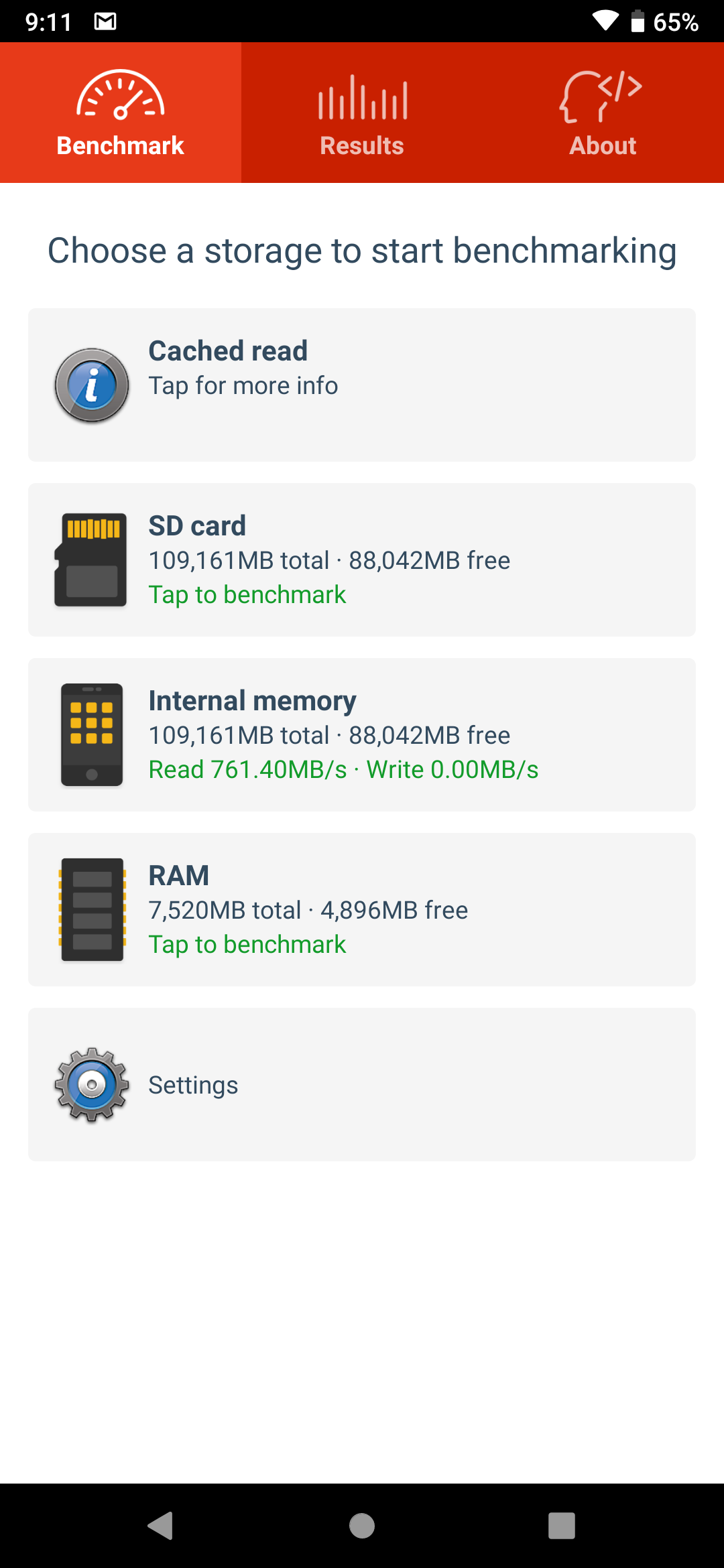Tap the About head-with-code icon

[x=601, y=96]
